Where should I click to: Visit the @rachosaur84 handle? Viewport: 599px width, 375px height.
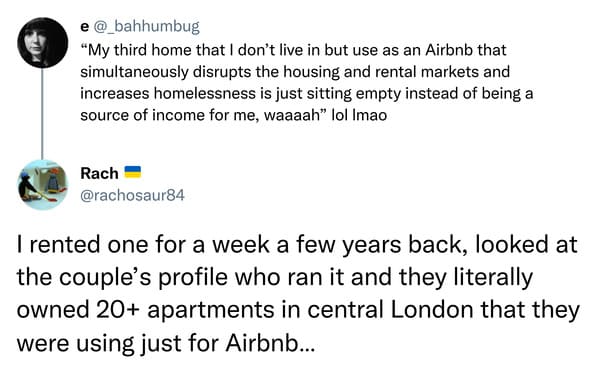133,195
